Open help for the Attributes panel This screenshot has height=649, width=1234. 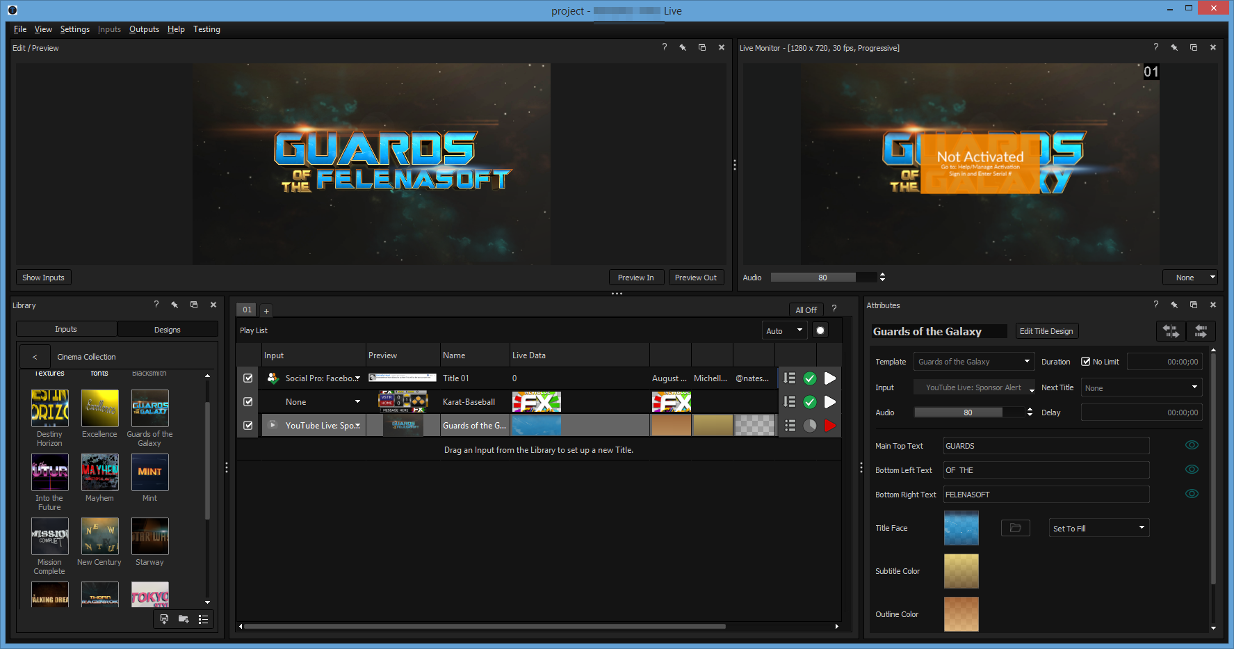click(1156, 305)
